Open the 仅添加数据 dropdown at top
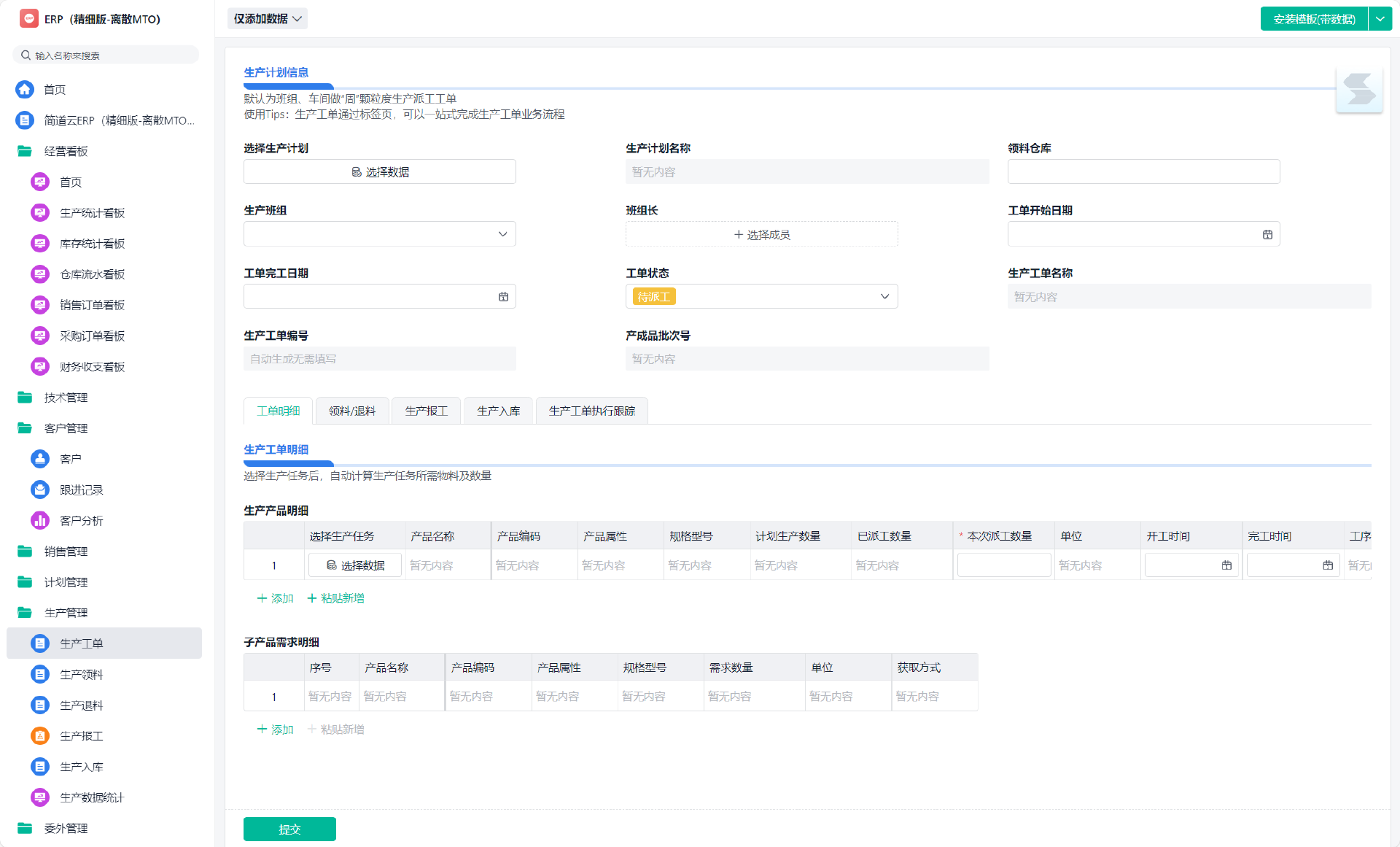This screenshot has width=1400, height=847. click(x=268, y=19)
